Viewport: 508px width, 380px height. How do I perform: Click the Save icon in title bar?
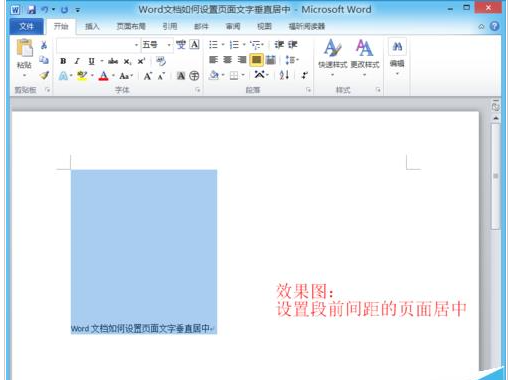click(31, 9)
